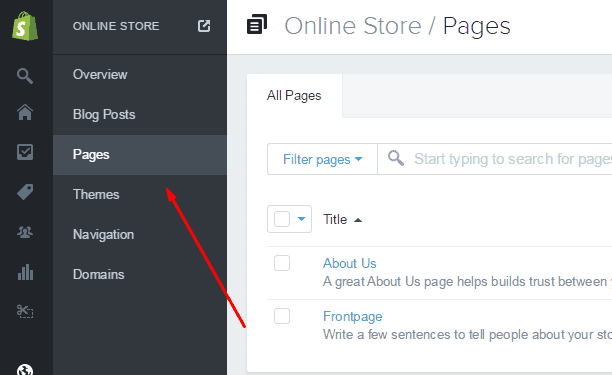The image size is (612, 375).
Task: Open Discounts via scissors icon
Action: point(25,311)
